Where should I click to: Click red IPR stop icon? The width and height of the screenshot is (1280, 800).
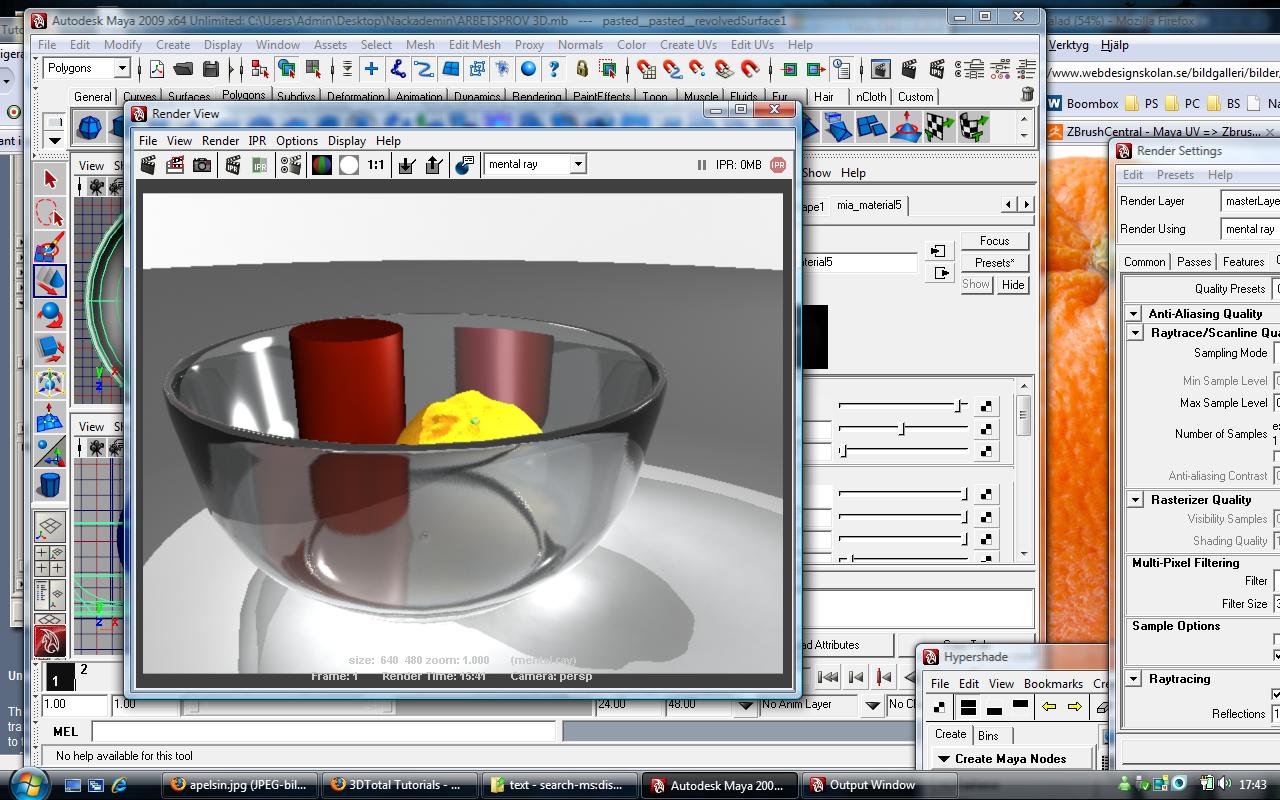[778, 165]
